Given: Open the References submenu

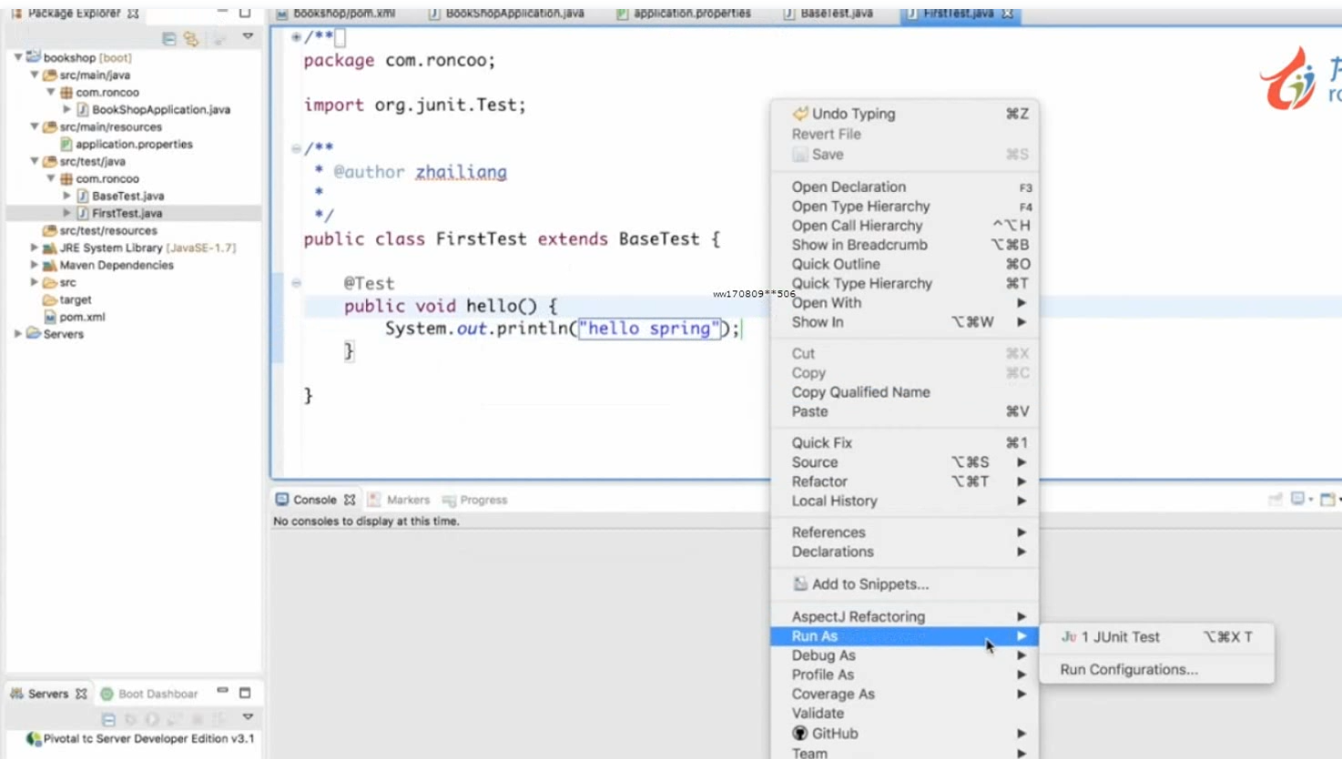Looking at the screenshot, I should click(903, 533).
